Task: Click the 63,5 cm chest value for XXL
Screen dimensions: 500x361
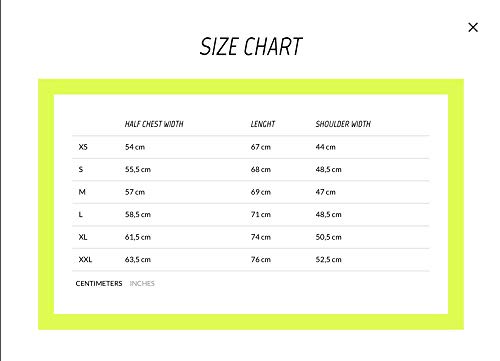Action: click(138, 259)
